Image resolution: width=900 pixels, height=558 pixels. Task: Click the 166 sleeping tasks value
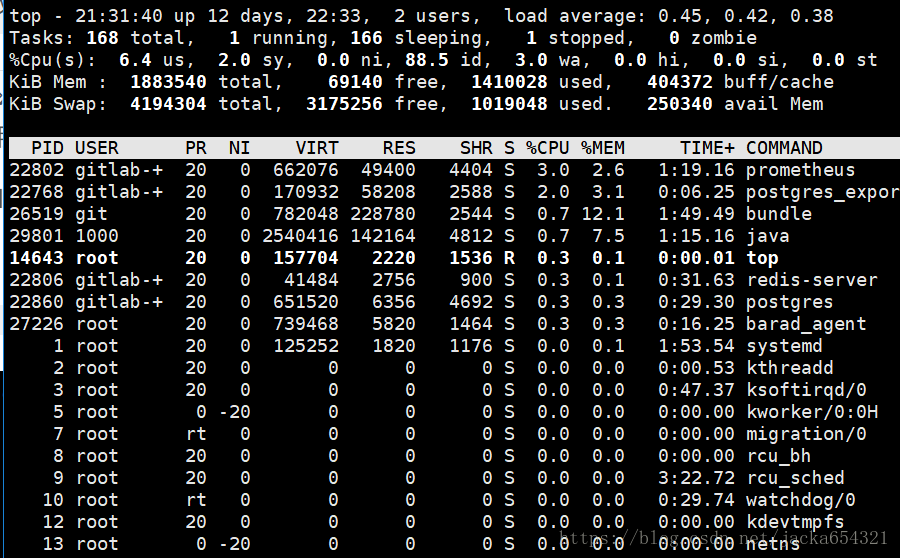(366, 38)
